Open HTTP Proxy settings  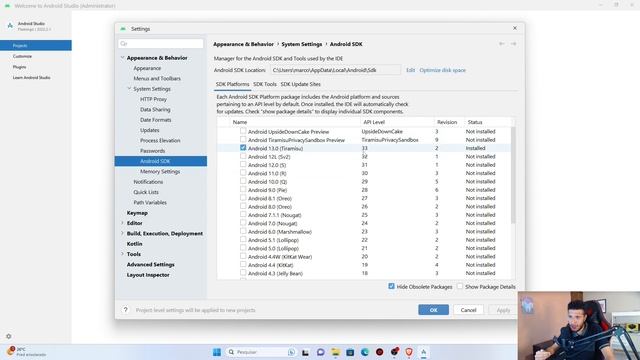point(153,99)
